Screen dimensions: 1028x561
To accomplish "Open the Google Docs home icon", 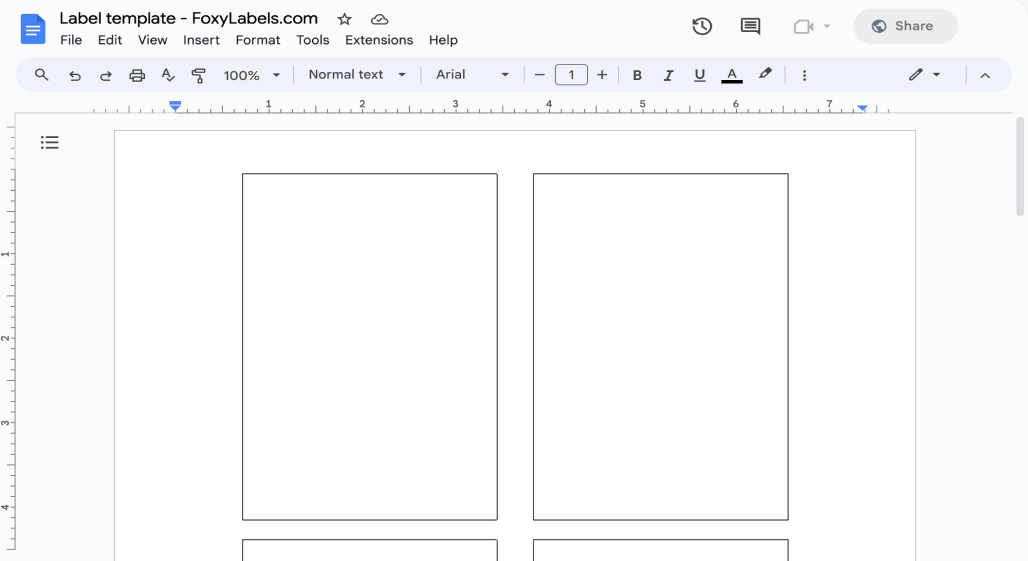I will pos(33,29).
